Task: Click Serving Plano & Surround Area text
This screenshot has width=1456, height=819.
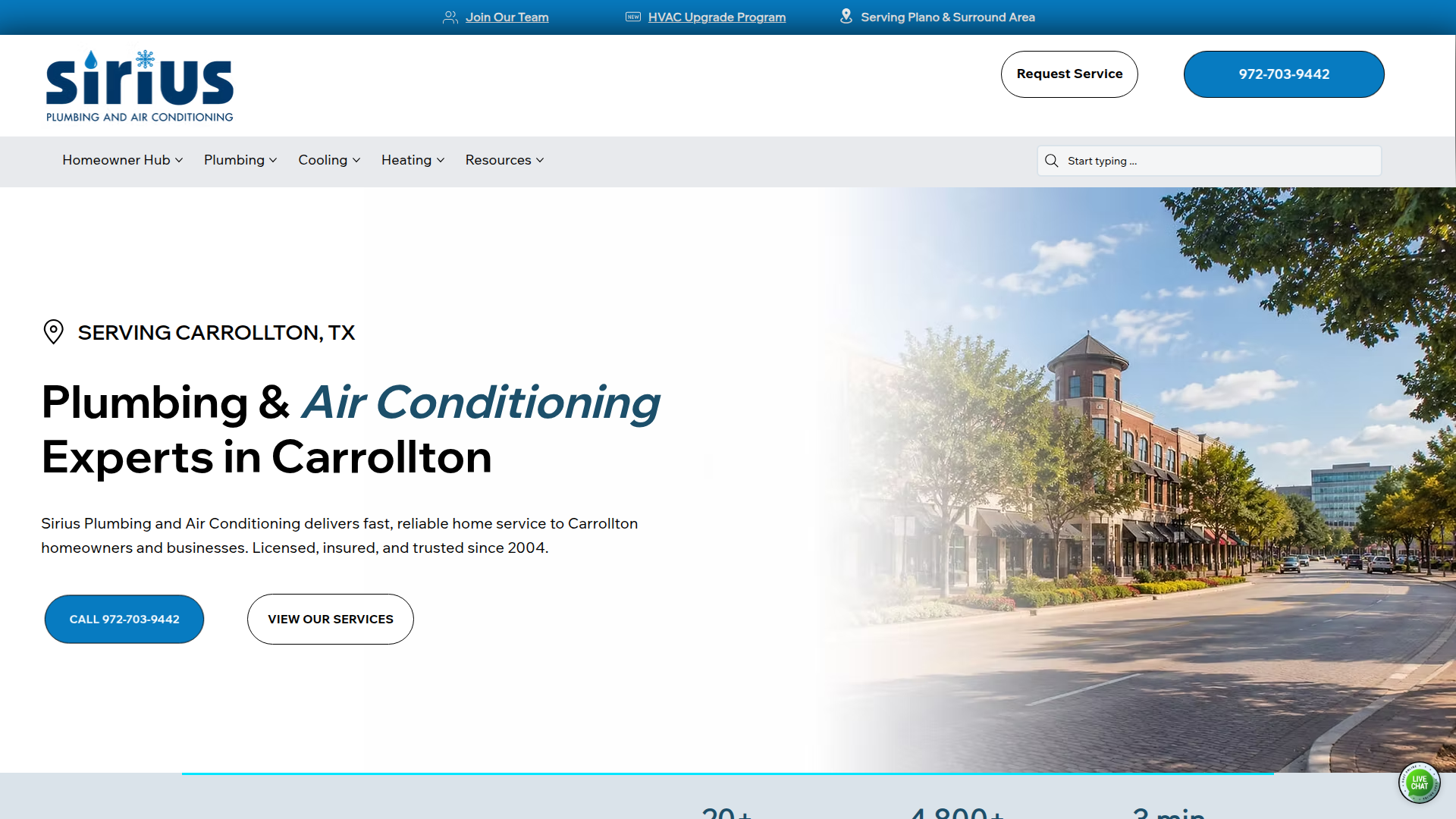Action: 948,17
